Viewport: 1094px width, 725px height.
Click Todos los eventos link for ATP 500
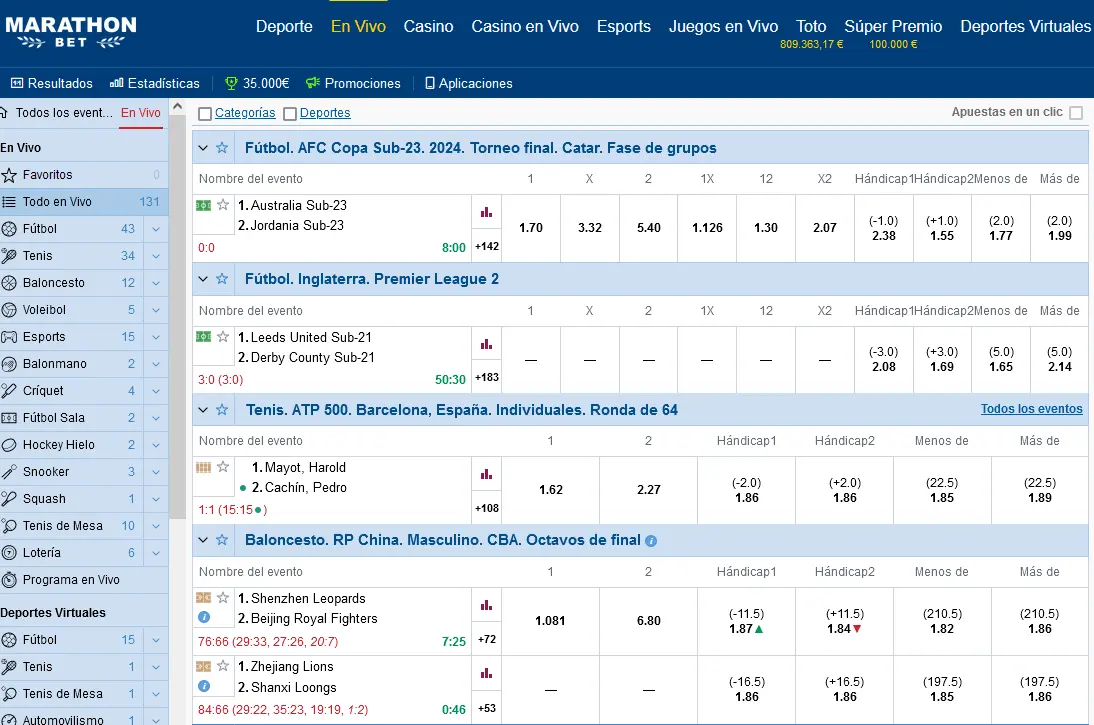pos(1031,409)
